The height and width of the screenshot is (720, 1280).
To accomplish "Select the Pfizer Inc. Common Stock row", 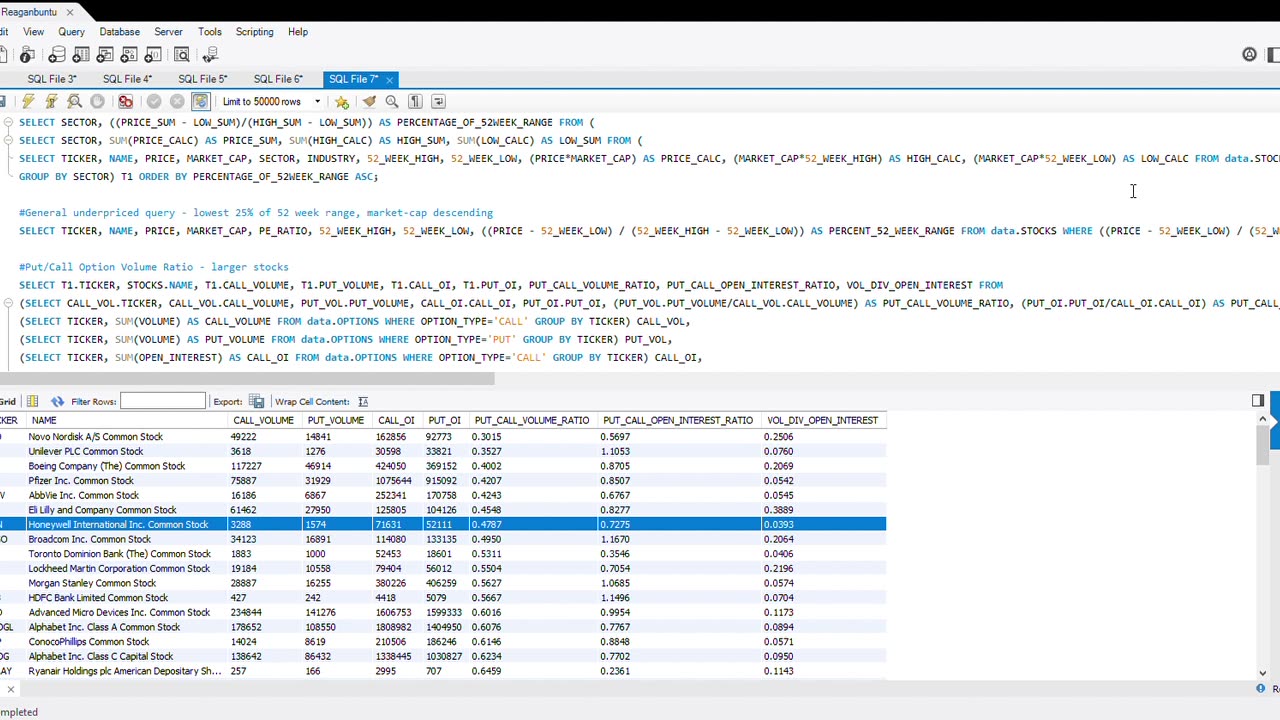I will pyautogui.click(x=442, y=481).
